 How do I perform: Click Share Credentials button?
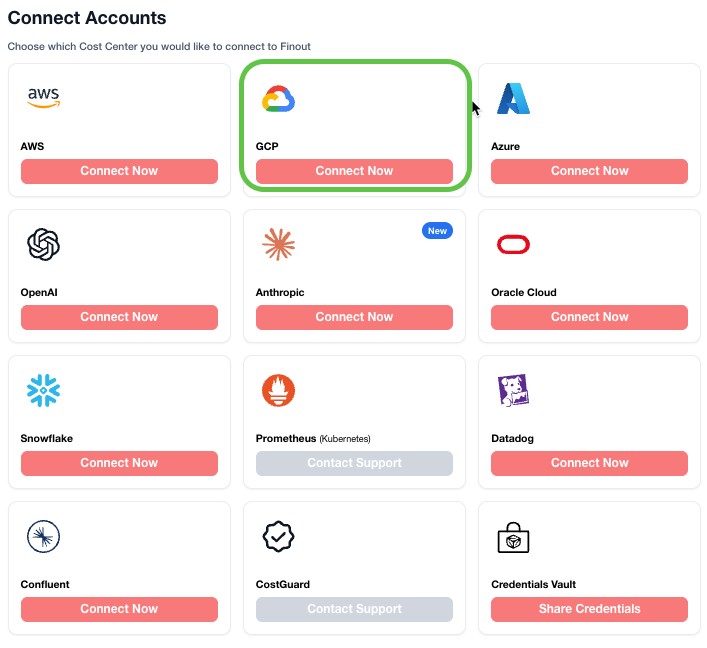(589, 609)
